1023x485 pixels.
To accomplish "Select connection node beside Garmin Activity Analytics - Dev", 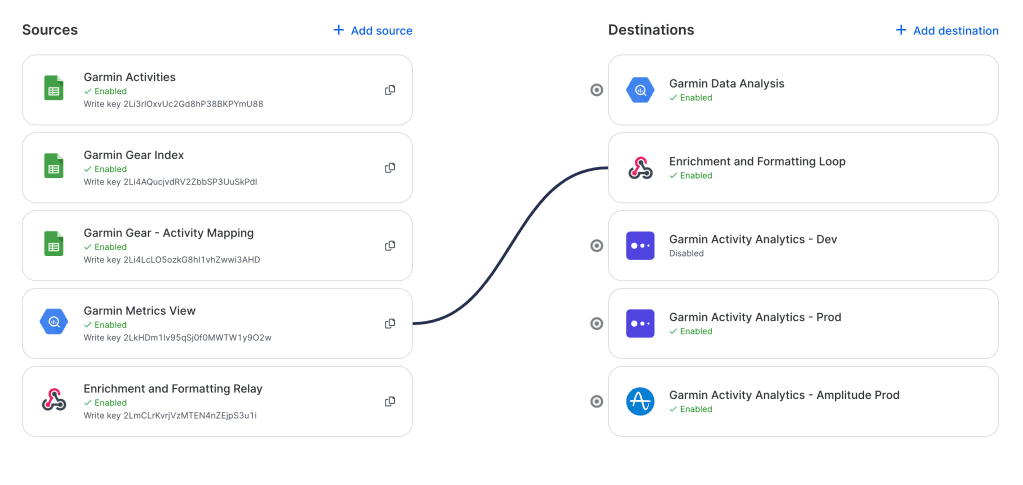I will point(597,246).
